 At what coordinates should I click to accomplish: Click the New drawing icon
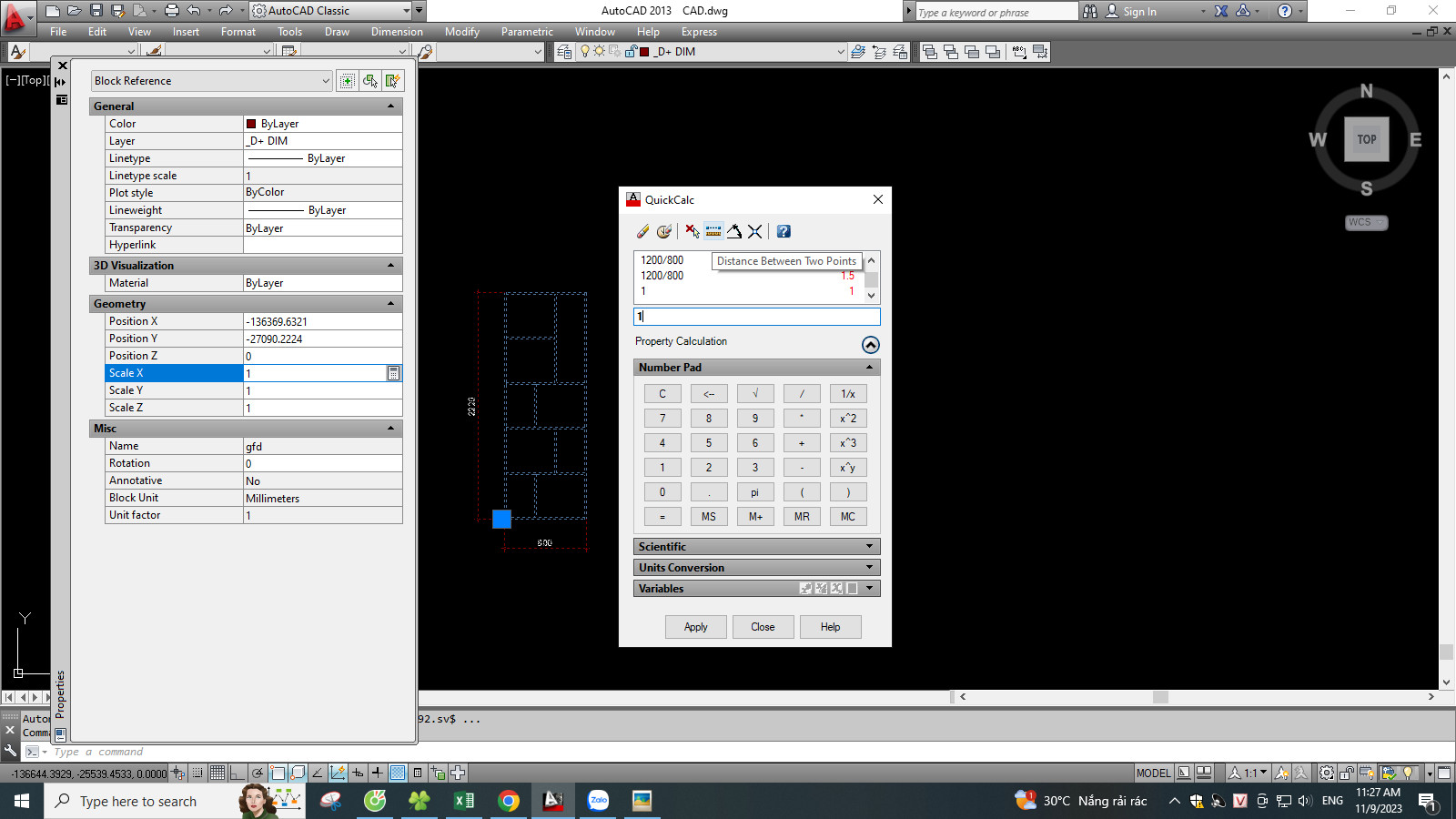click(x=53, y=11)
